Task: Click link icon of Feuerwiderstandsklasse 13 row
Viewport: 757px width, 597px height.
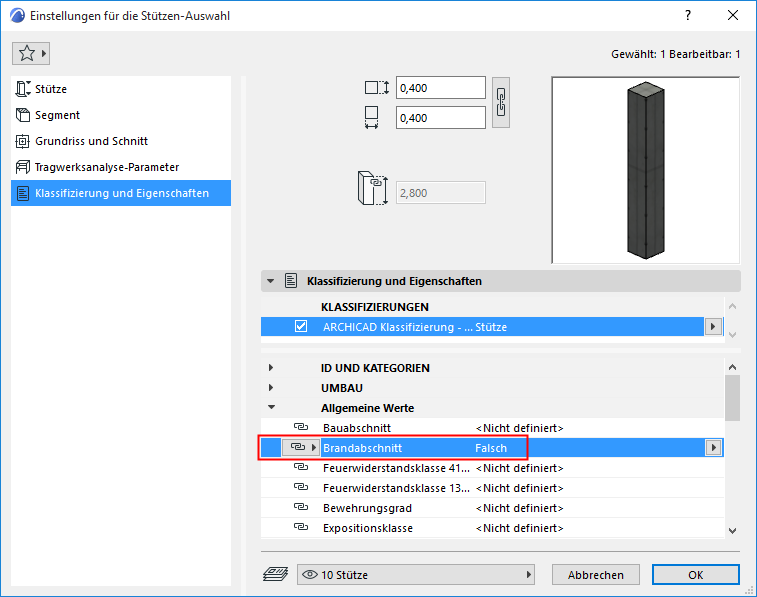Action: [x=301, y=487]
